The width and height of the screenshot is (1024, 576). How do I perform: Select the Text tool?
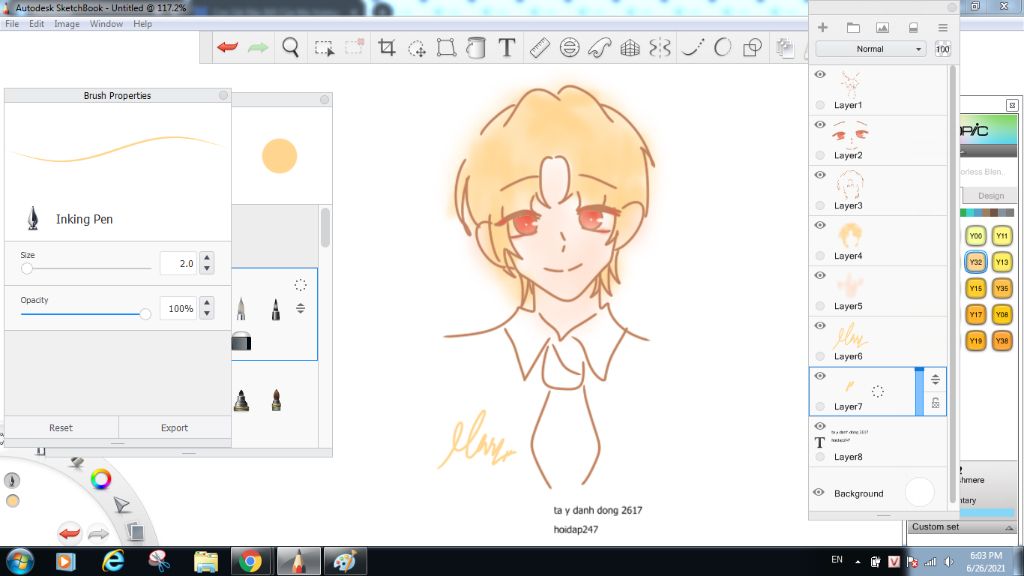pos(507,48)
